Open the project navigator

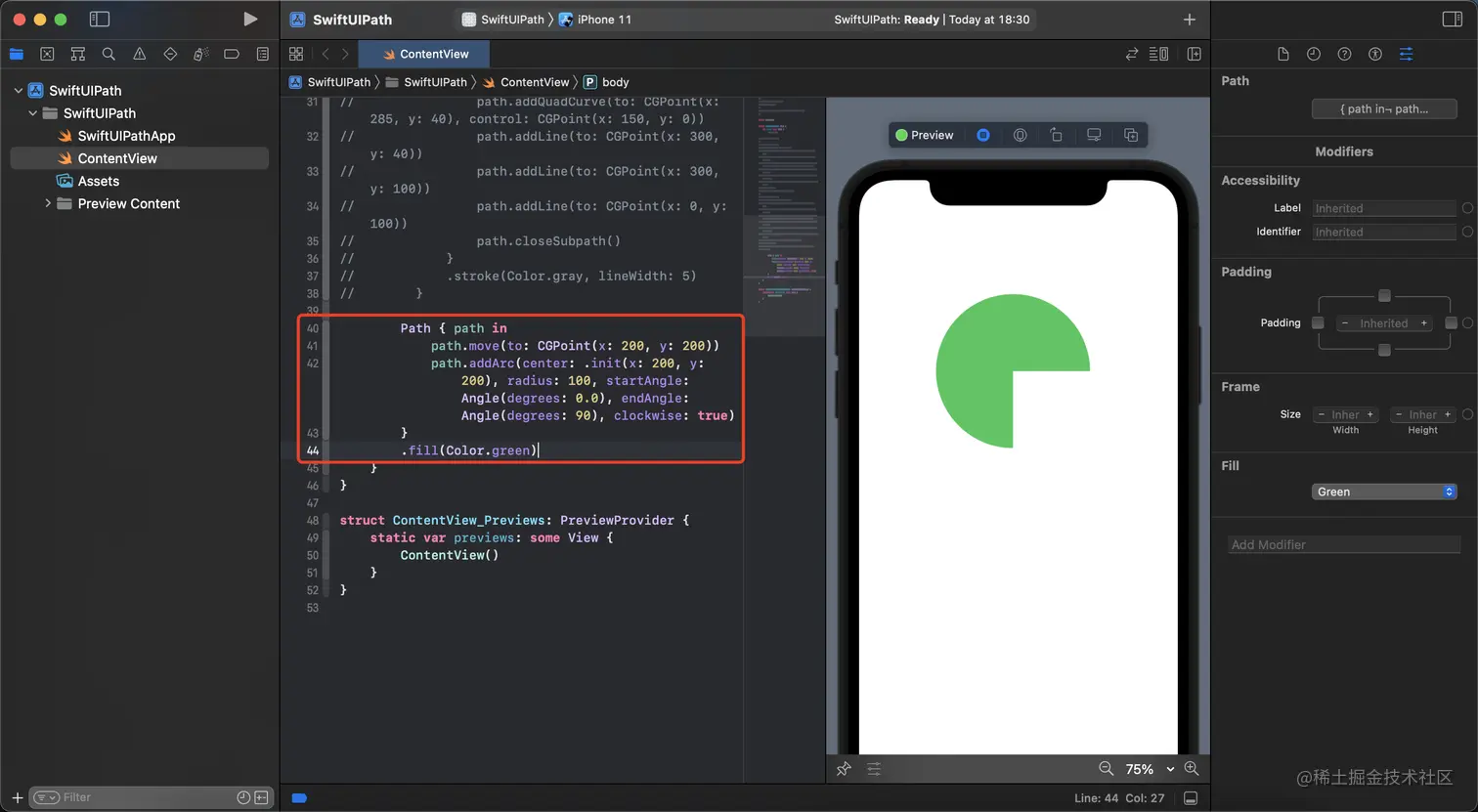16,54
